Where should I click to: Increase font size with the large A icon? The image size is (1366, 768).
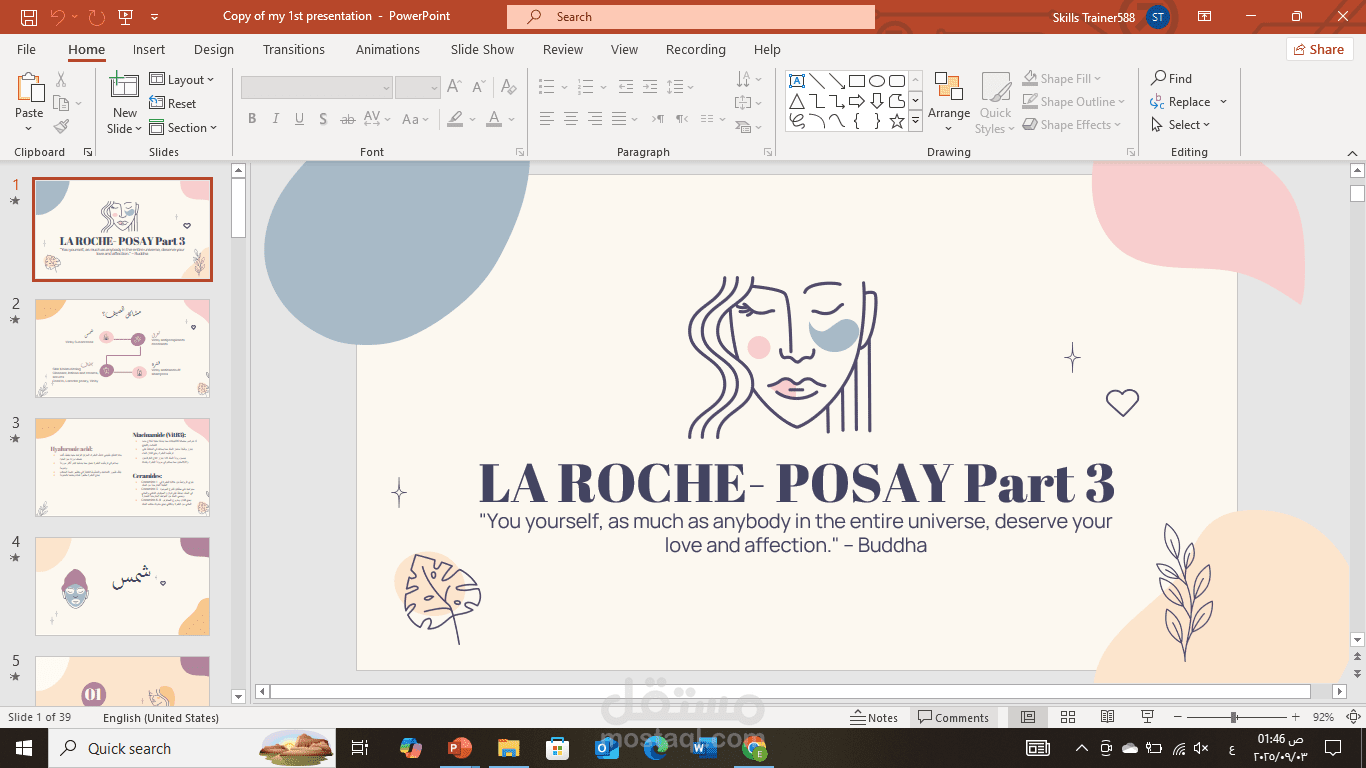tap(454, 87)
